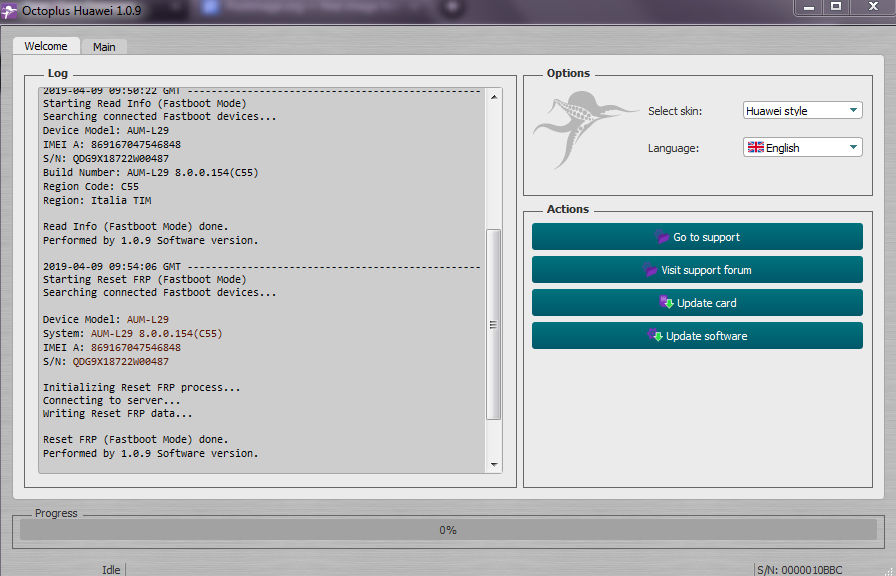Click the log scrollbar down arrow
Viewport: 896px width, 576px height.
(494, 465)
